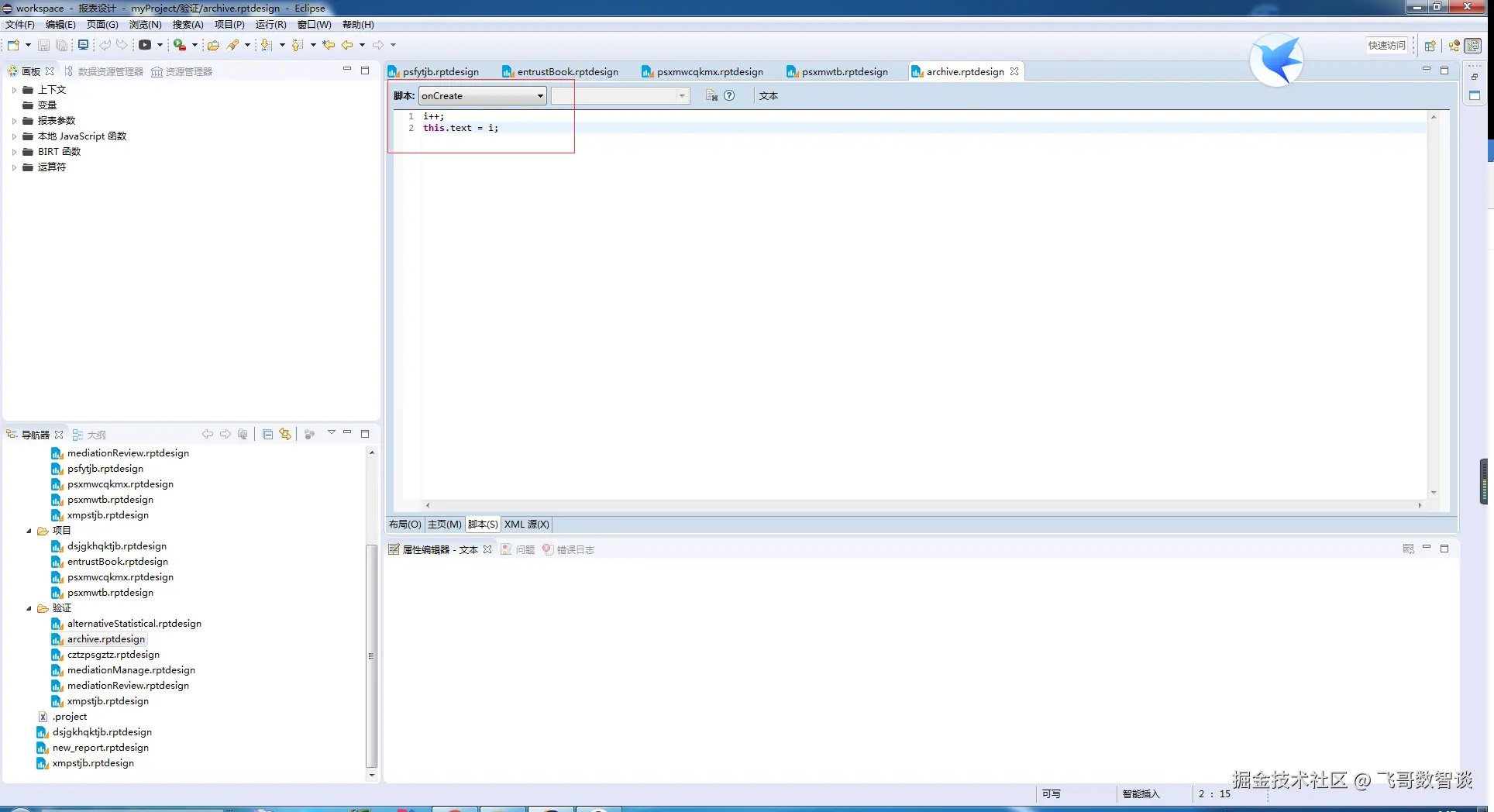
Task: Switch to the XML 源(X) tab
Action: pyautogui.click(x=527, y=525)
